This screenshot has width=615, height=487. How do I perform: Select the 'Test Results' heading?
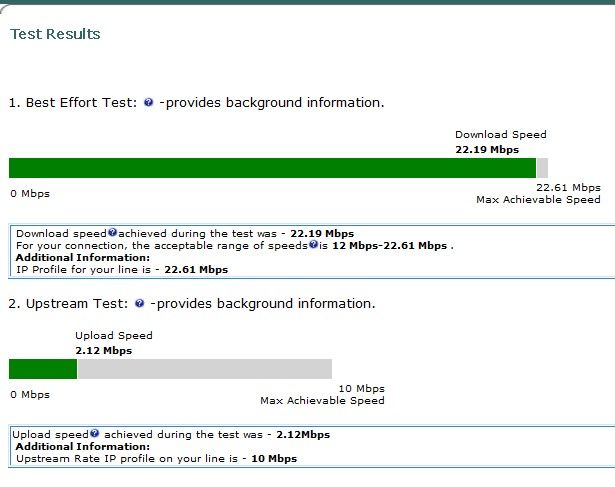pos(55,34)
